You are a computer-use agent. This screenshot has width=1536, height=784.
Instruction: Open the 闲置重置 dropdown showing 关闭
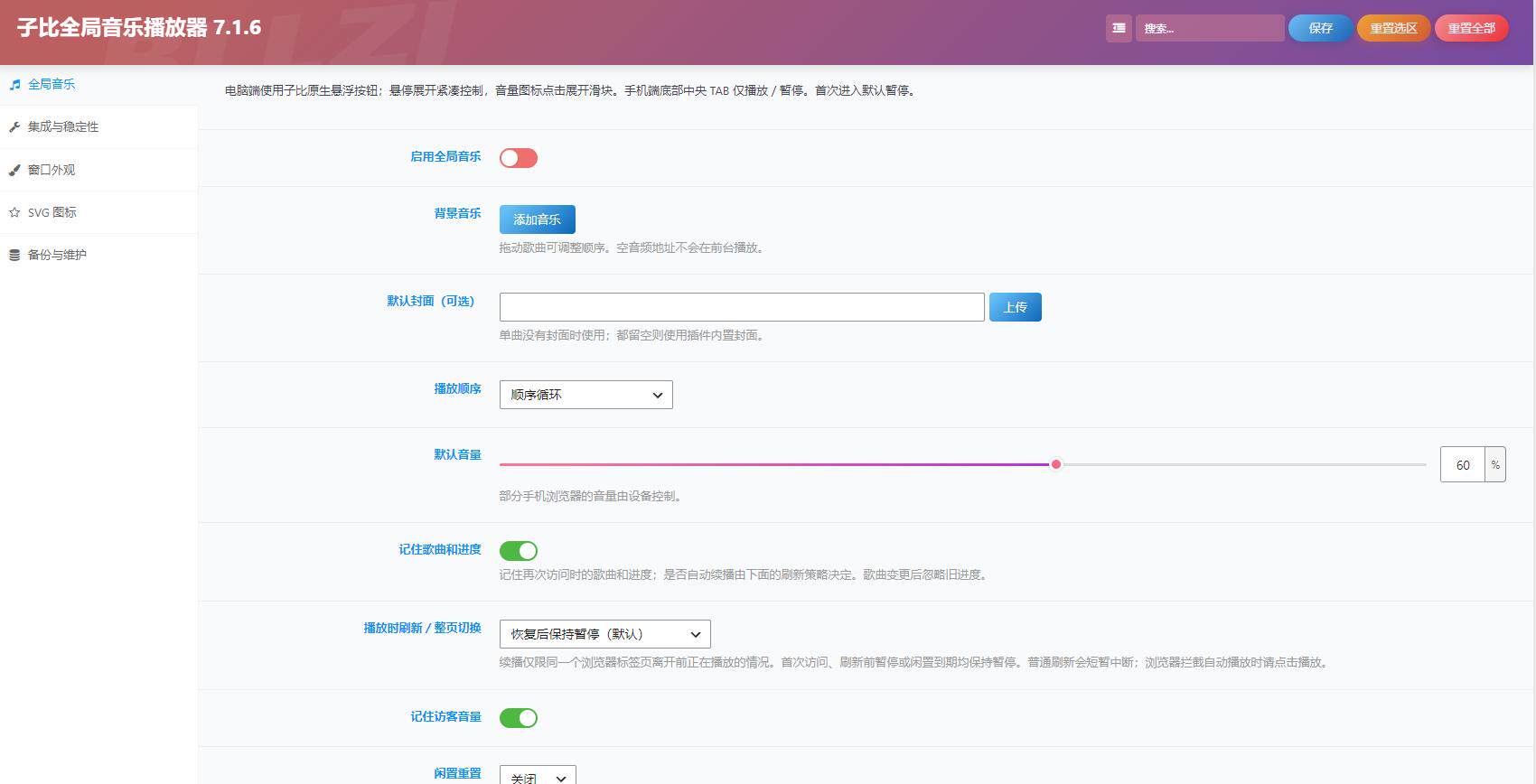point(538,775)
